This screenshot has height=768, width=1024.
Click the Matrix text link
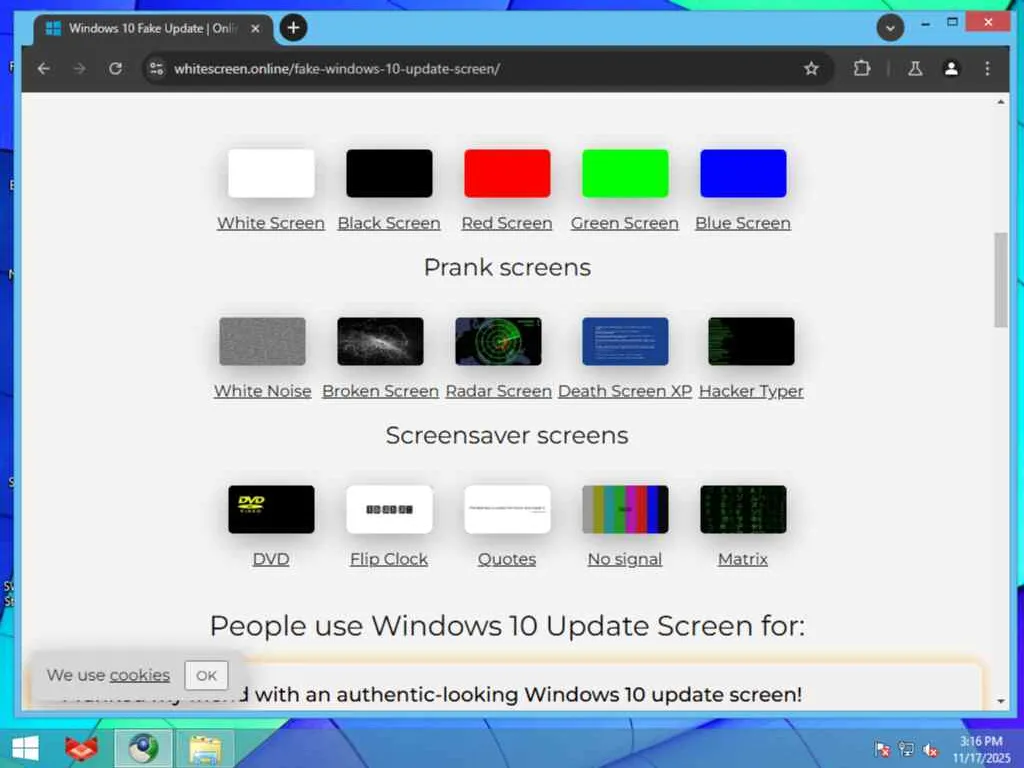tap(743, 559)
